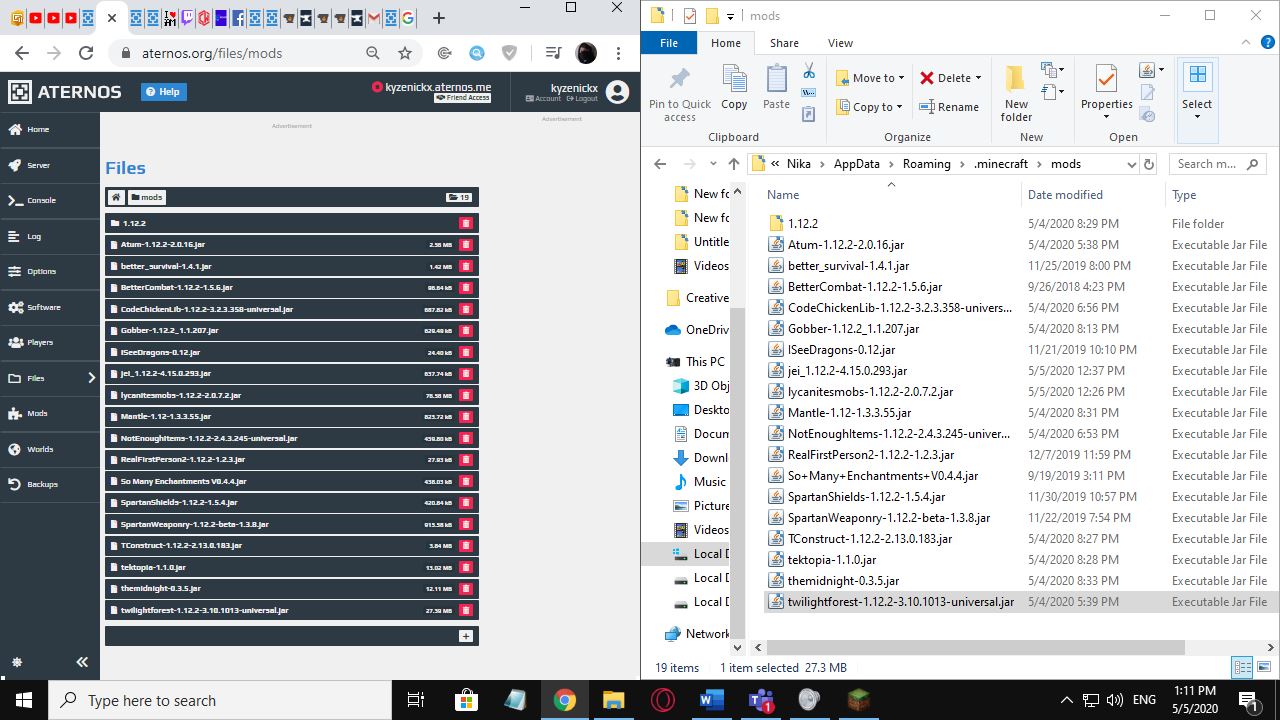Click the Copy button in Clipboard group
This screenshot has width=1280, height=720.
[x=734, y=88]
